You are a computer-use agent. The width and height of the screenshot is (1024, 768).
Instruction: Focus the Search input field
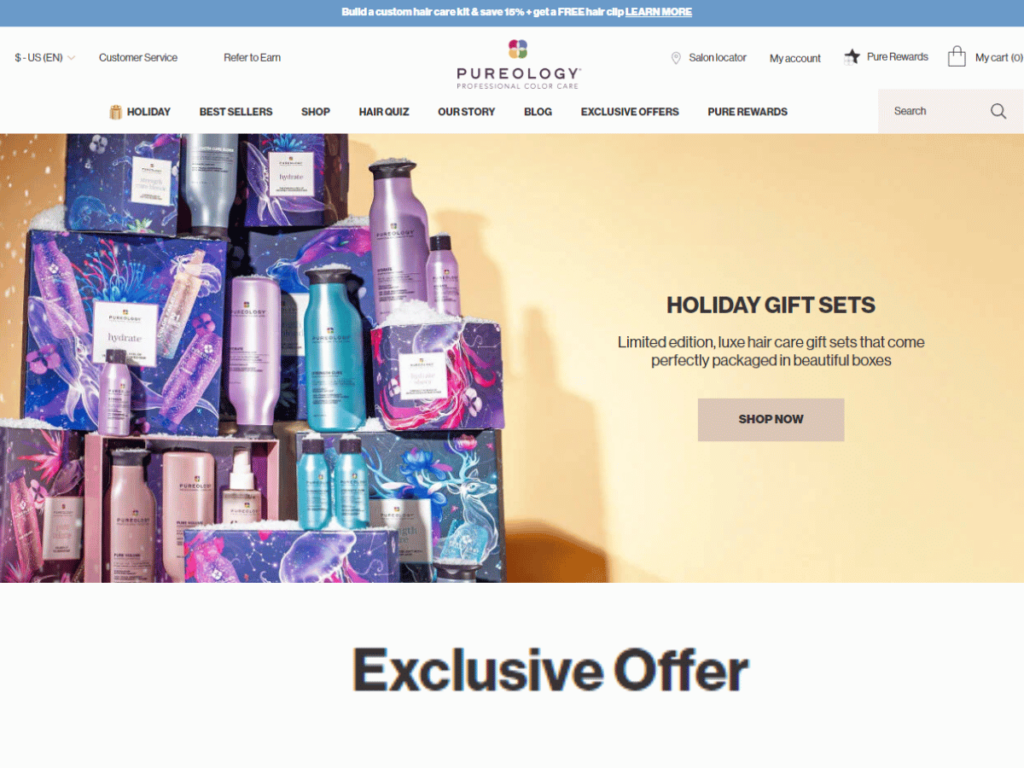pos(935,111)
